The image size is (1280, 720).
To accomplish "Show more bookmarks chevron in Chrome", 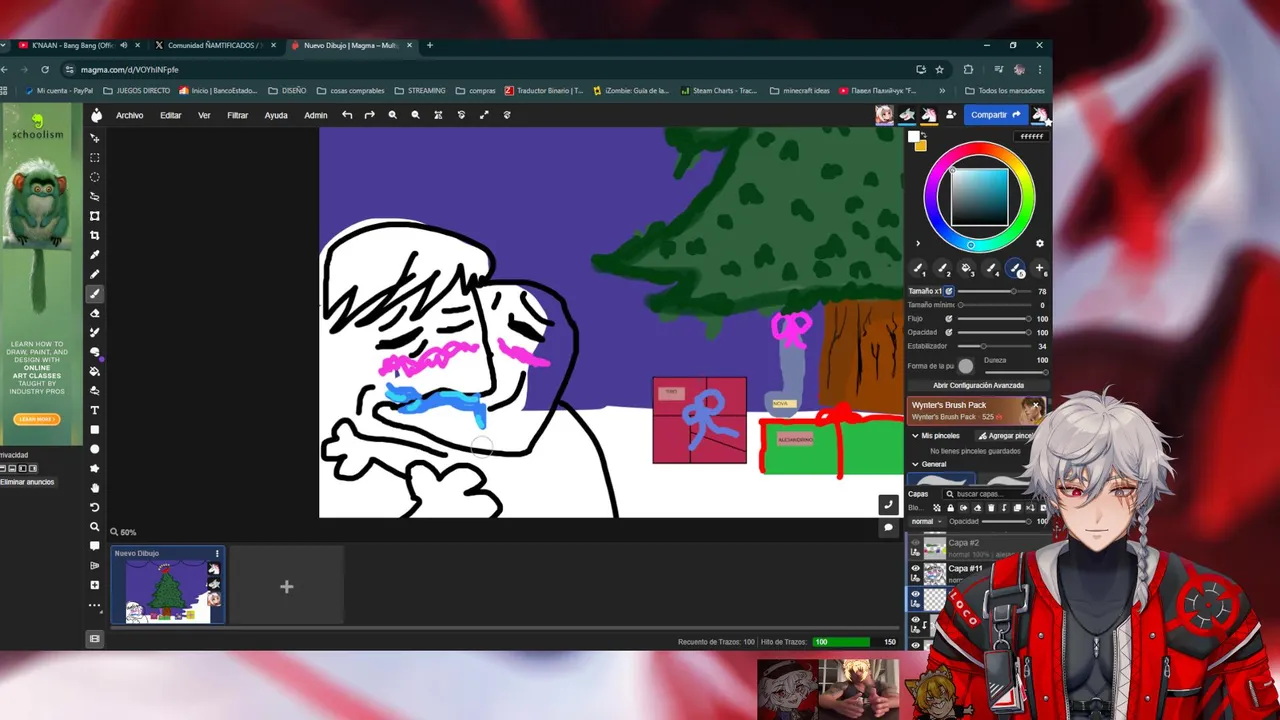I will 942,91.
